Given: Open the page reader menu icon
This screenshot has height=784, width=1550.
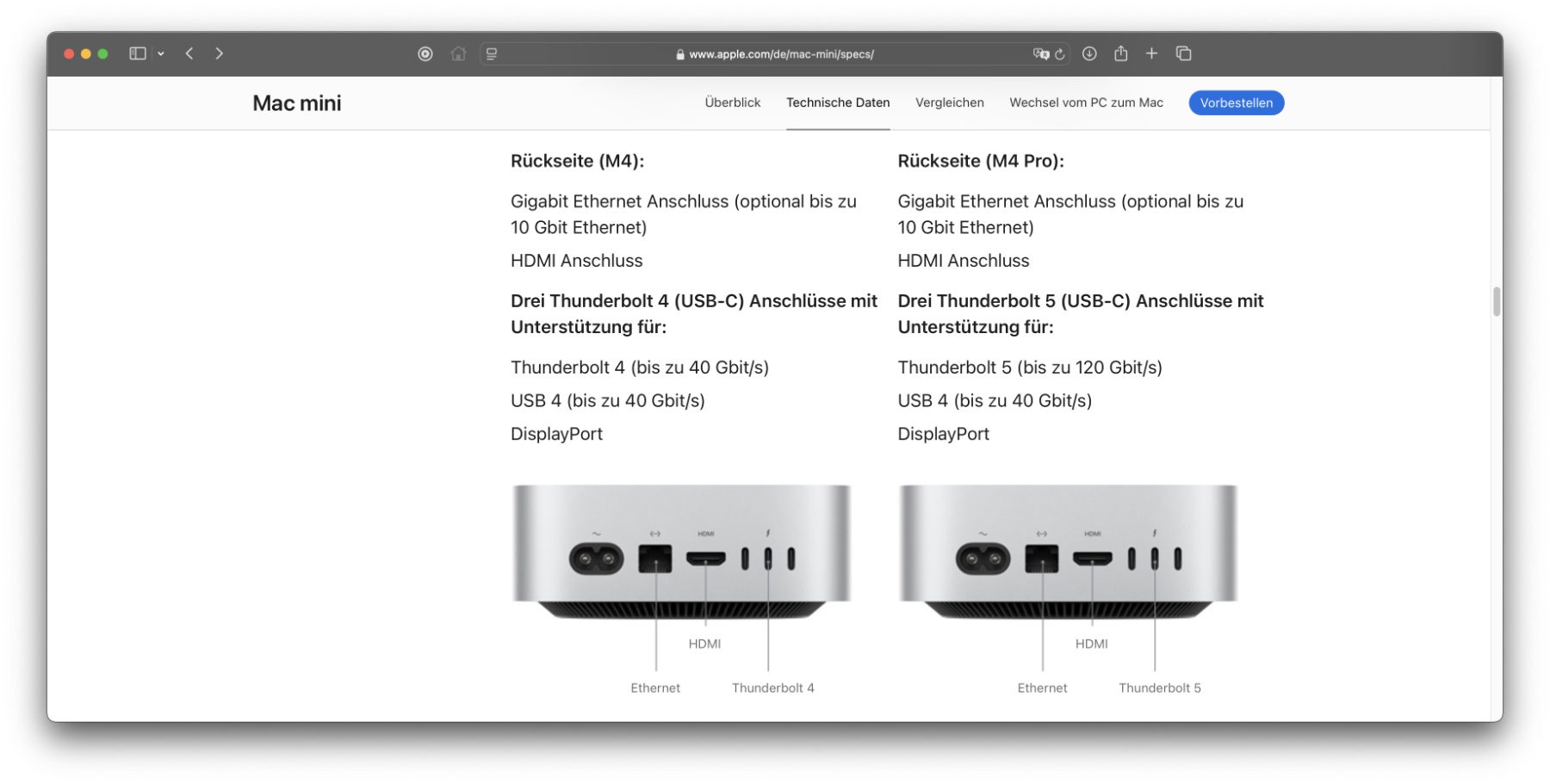Looking at the screenshot, I should (x=492, y=53).
